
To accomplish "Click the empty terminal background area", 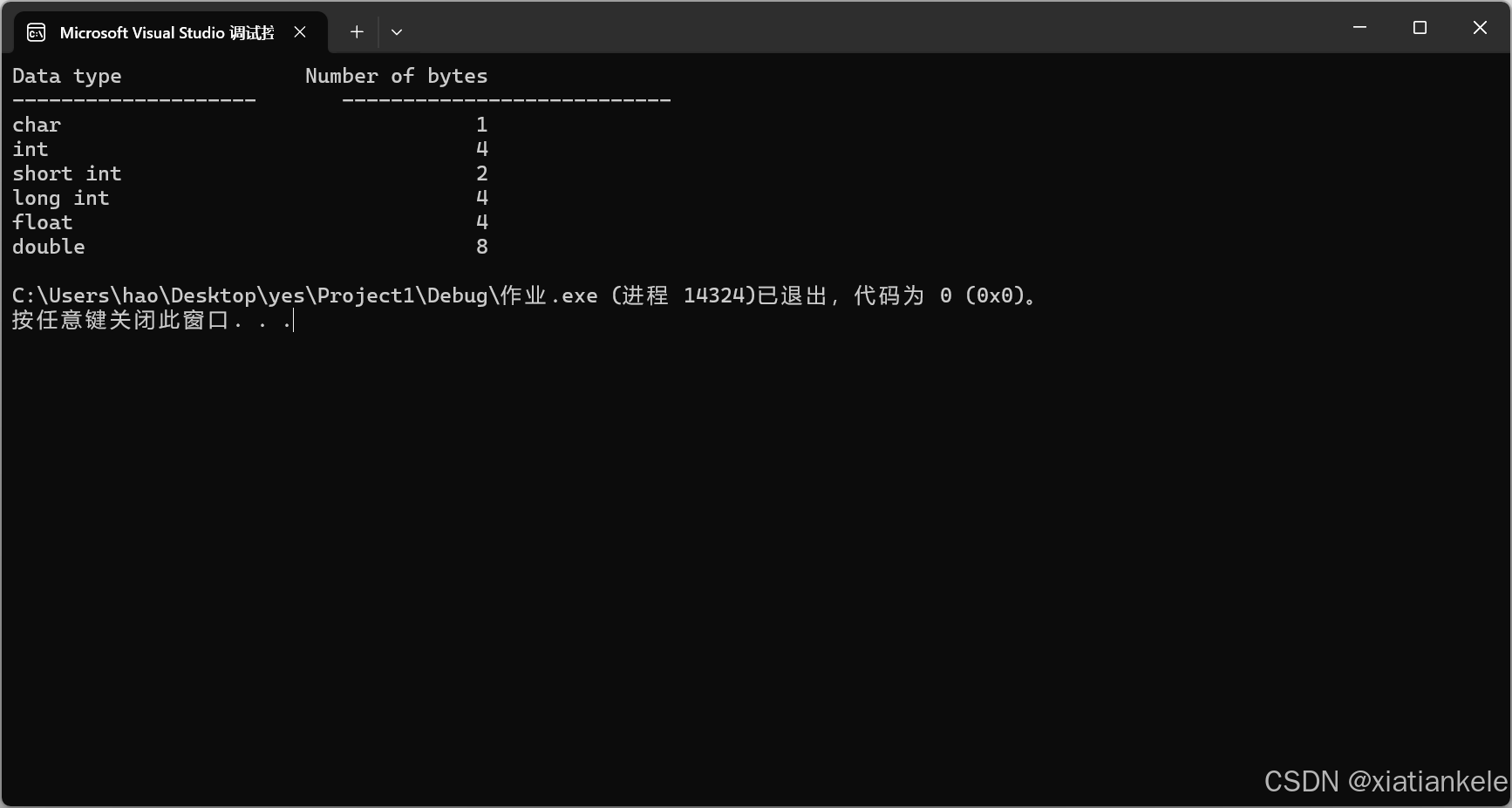I will [x=698, y=523].
